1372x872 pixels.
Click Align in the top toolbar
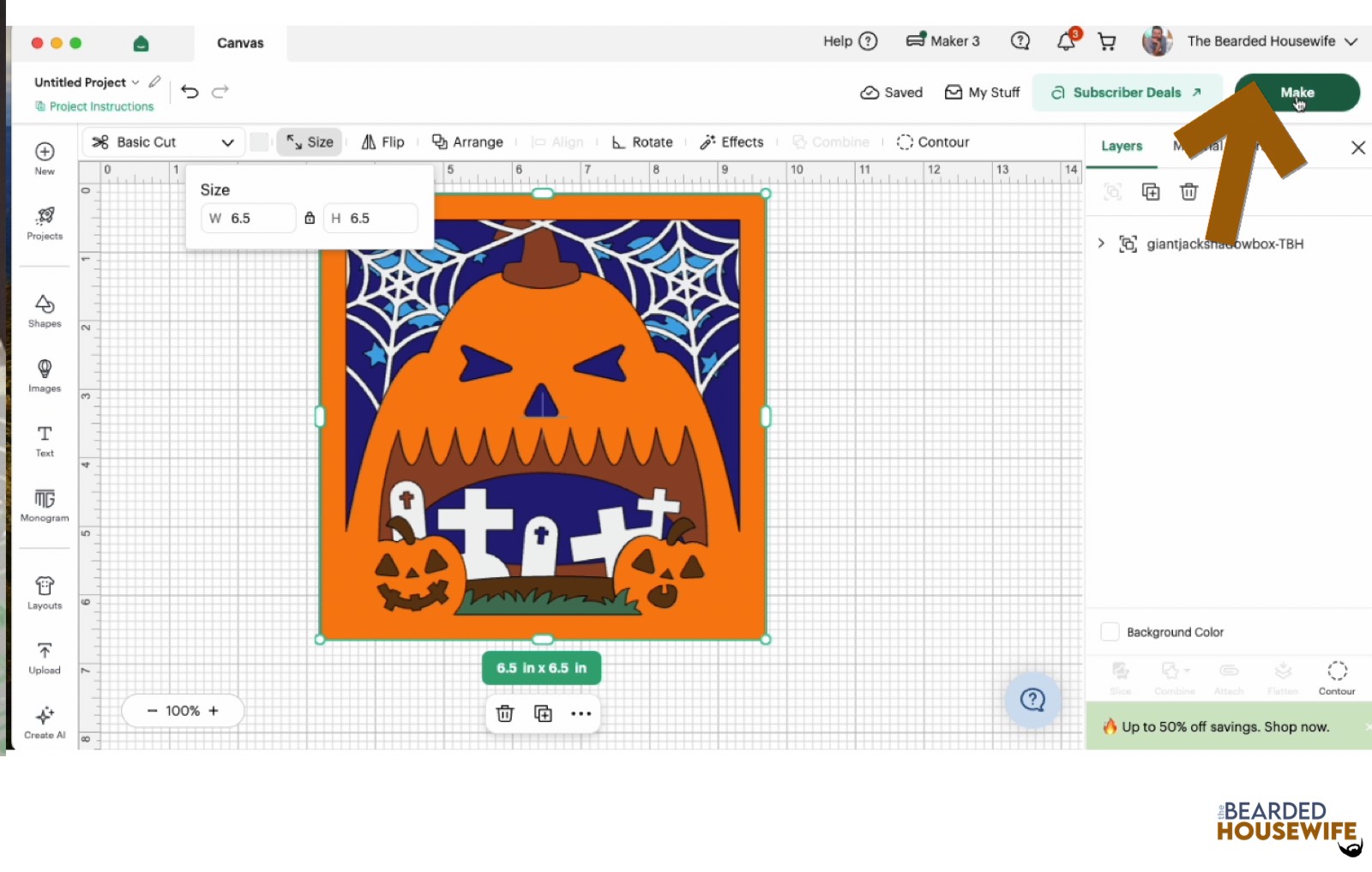[557, 142]
